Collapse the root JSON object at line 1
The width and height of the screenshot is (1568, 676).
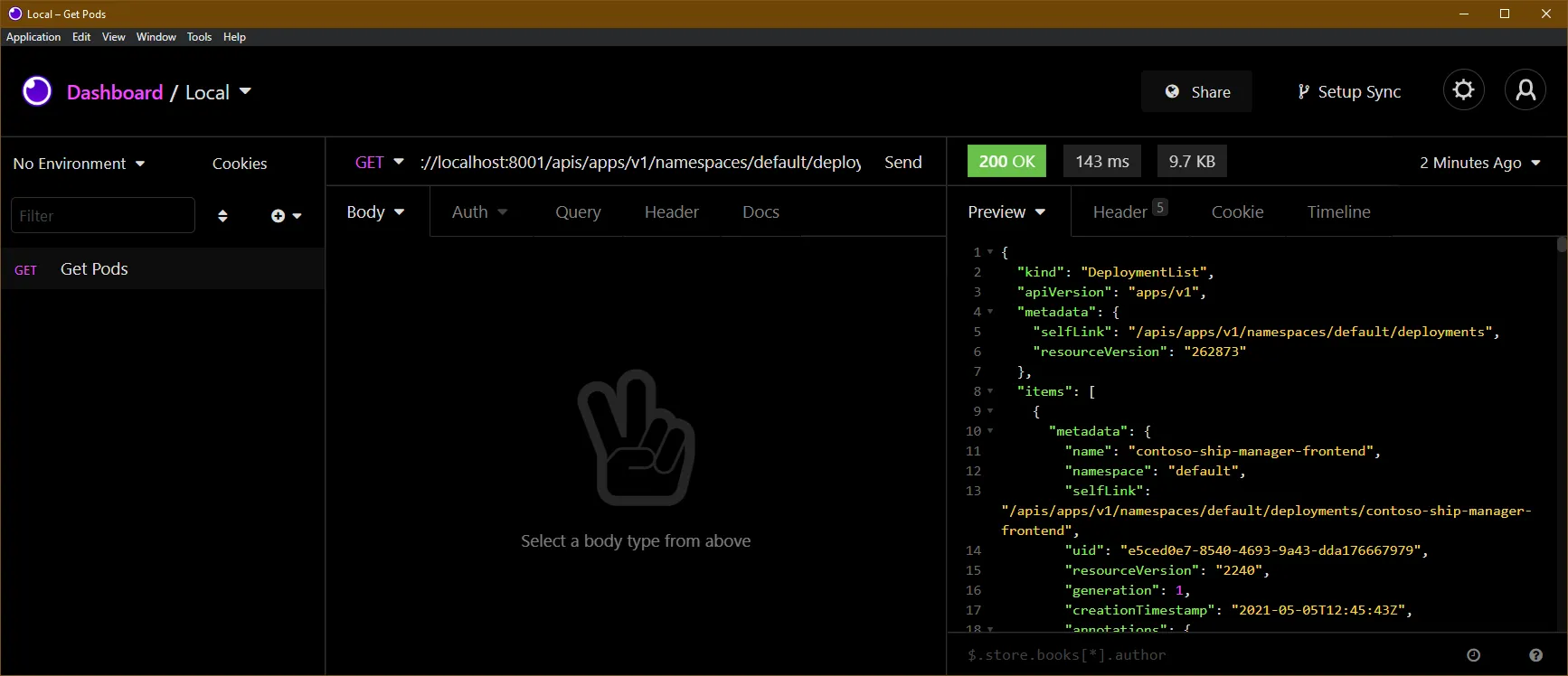990,252
